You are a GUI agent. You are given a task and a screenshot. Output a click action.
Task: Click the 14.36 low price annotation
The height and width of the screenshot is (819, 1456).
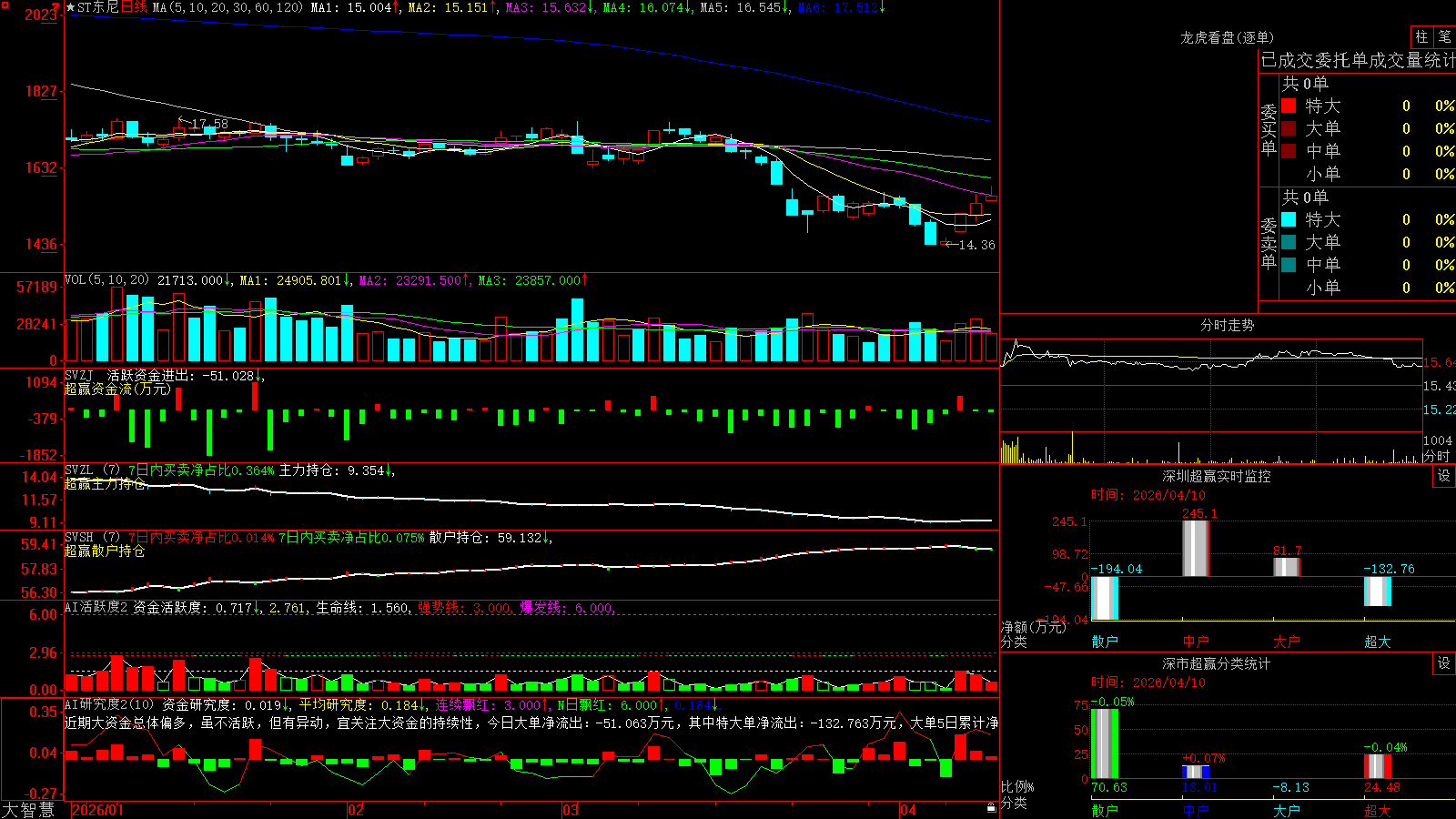point(977,245)
